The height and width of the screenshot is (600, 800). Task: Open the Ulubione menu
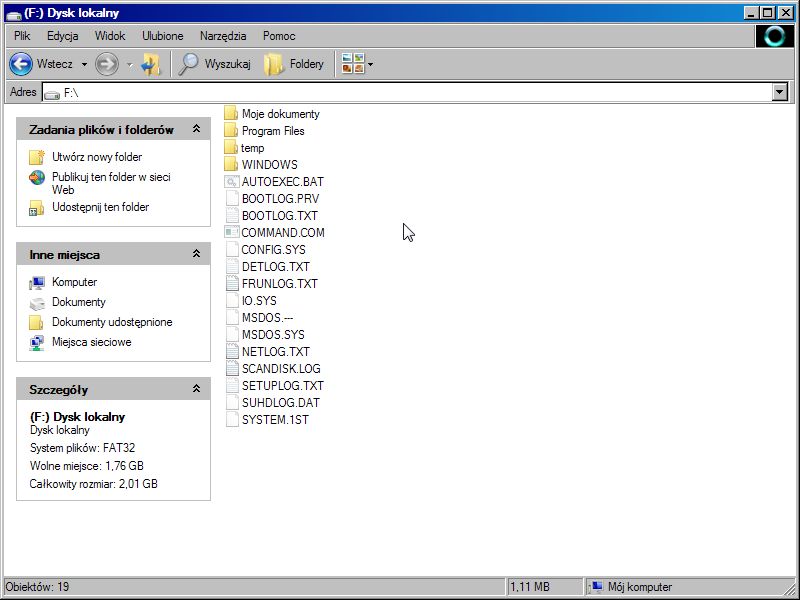[162, 36]
